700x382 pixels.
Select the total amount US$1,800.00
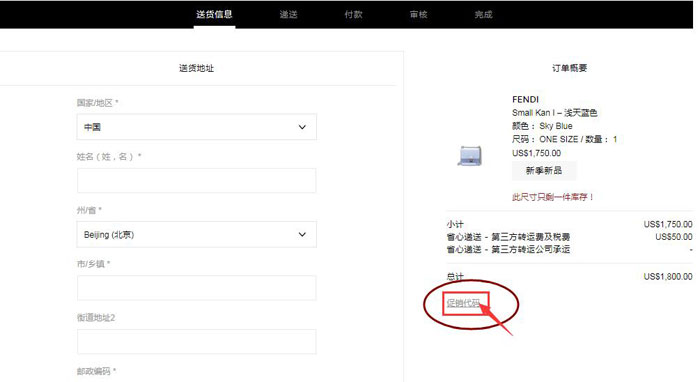click(x=668, y=277)
